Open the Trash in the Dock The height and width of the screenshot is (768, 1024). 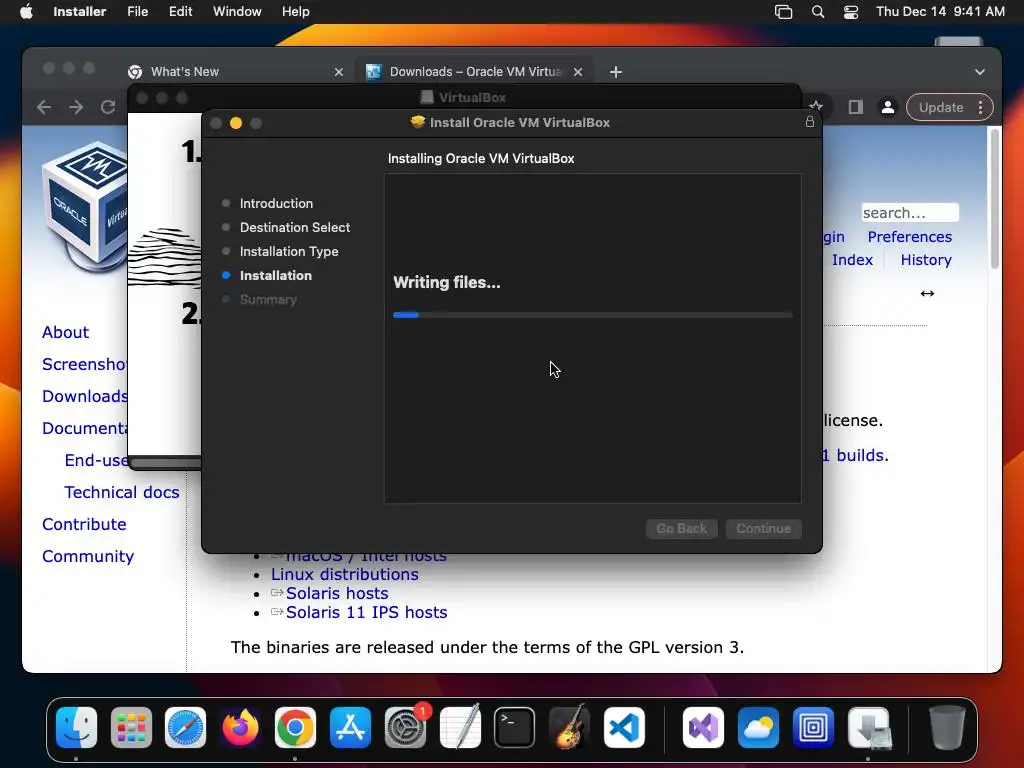point(947,727)
